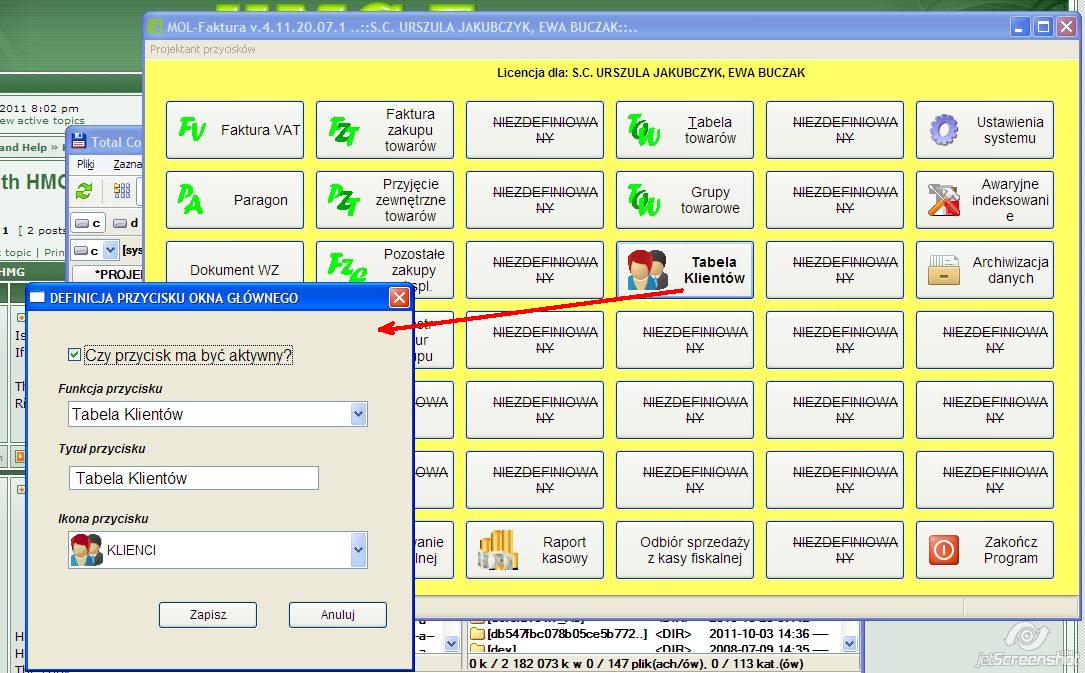This screenshot has width=1085, height=673.
Task: Open Paragon via the PA icon
Action: [x=190, y=199]
